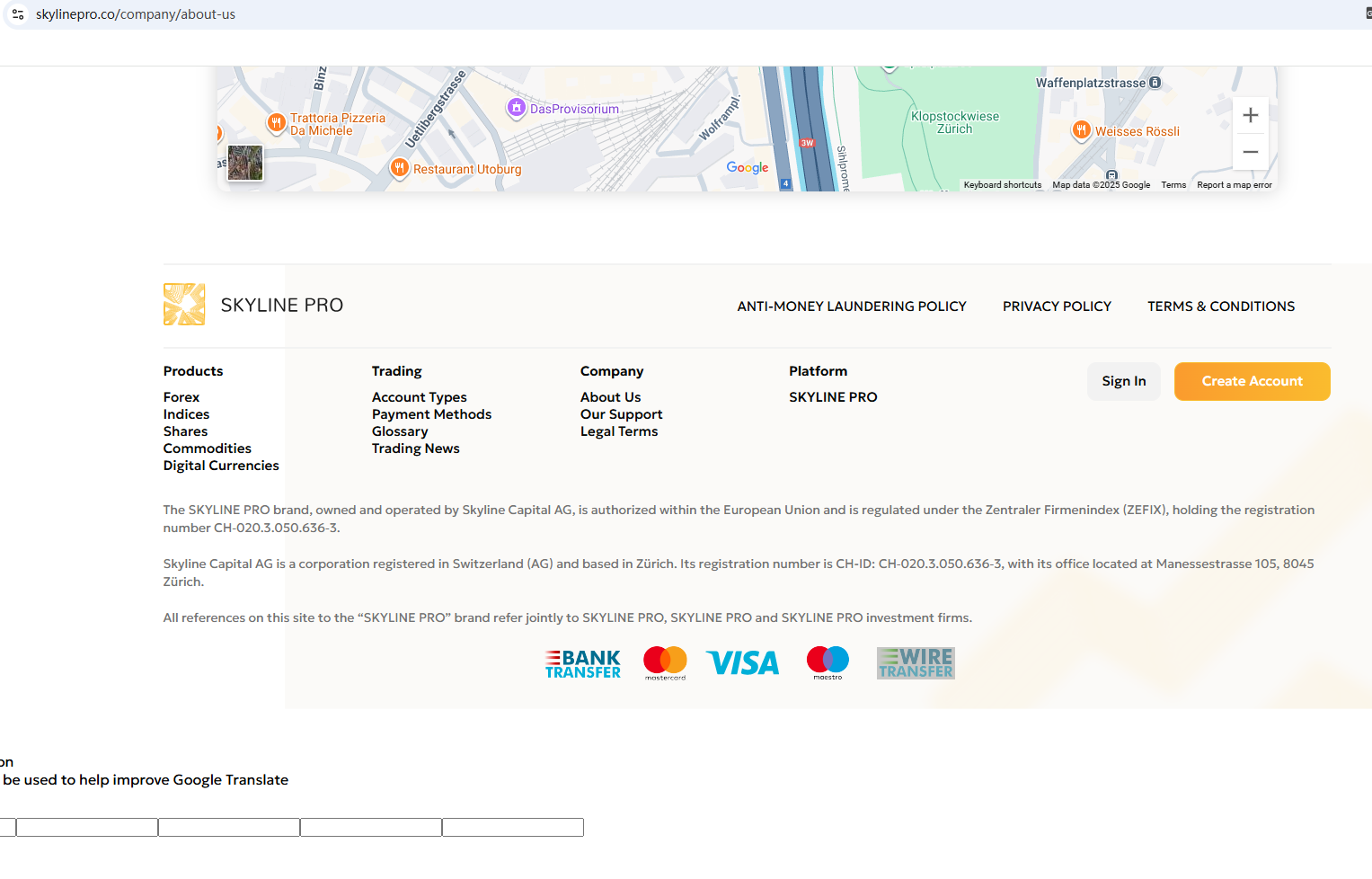Click the Wire Transfer payment logo
The width and height of the screenshot is (1372, 879).
[916, 663]
